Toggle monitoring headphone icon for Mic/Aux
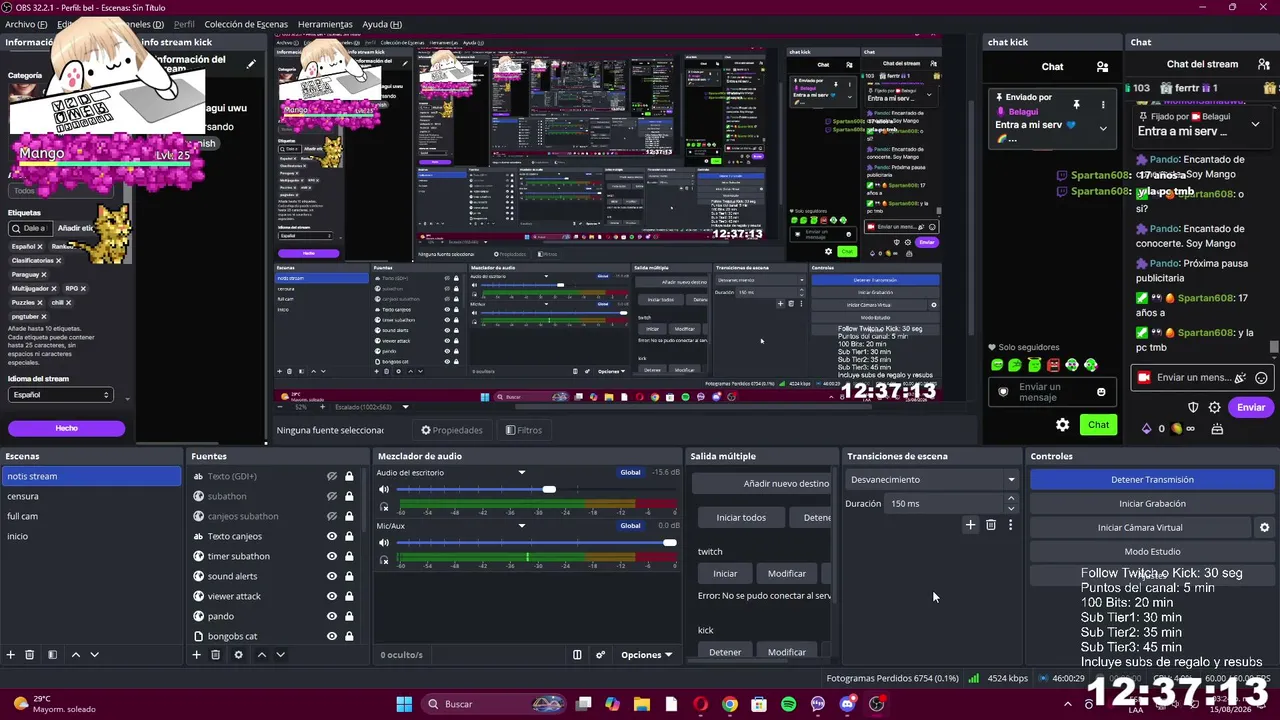The width and height of the screenshot is (1280, 720). click(x=383, y=561)
